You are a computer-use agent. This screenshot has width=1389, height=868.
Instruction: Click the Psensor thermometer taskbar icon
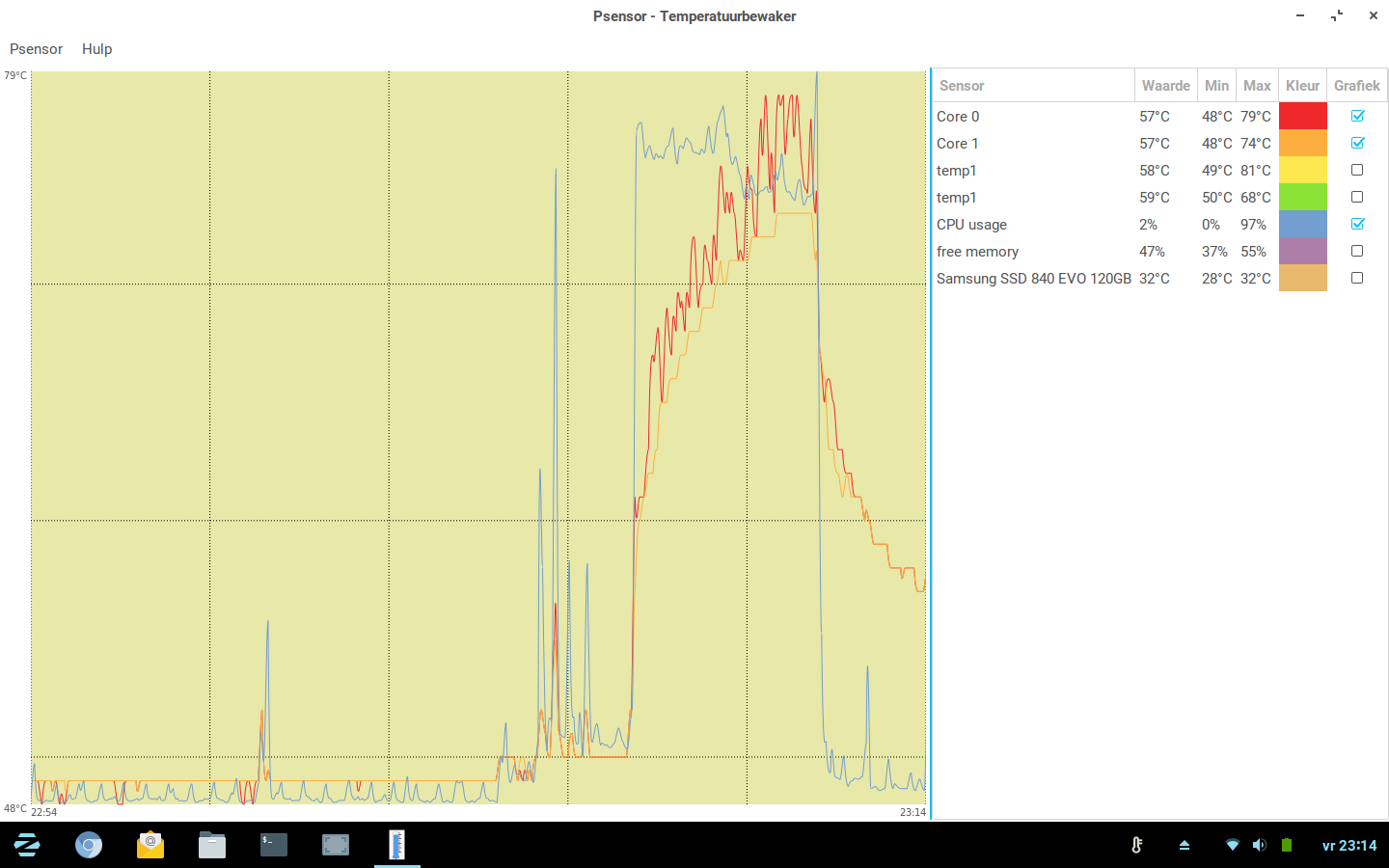tap(397, 845)
